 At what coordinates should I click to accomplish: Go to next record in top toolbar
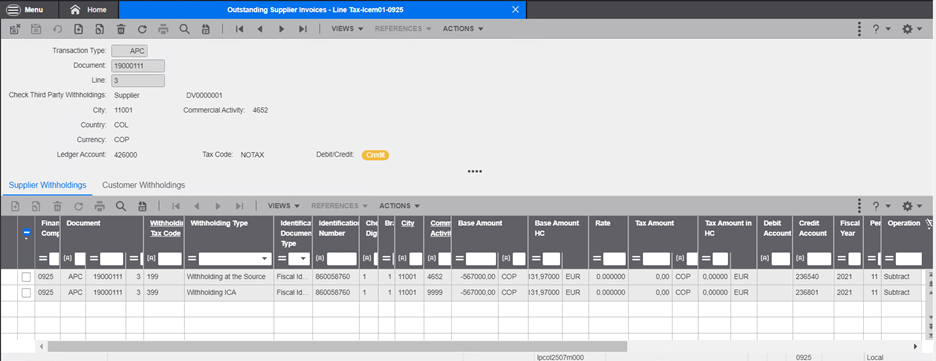point(282,29)
